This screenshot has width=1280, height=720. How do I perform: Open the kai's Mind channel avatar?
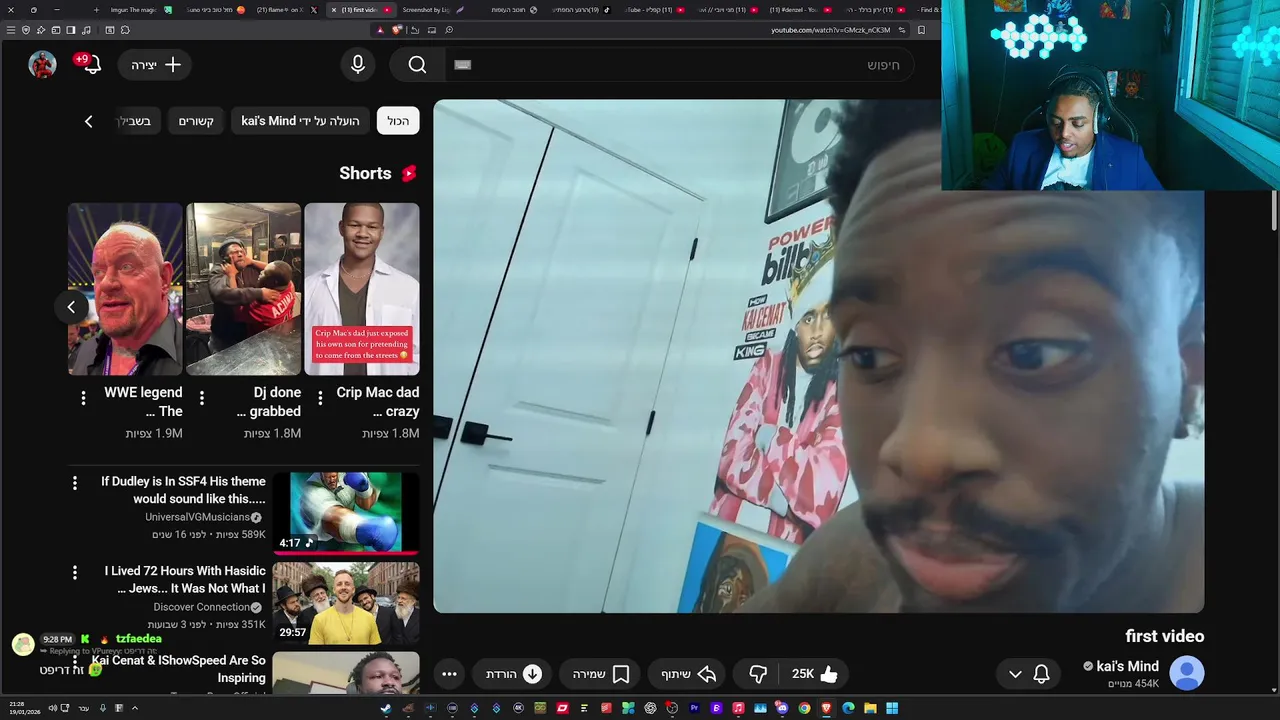(x=1187, y=673)
